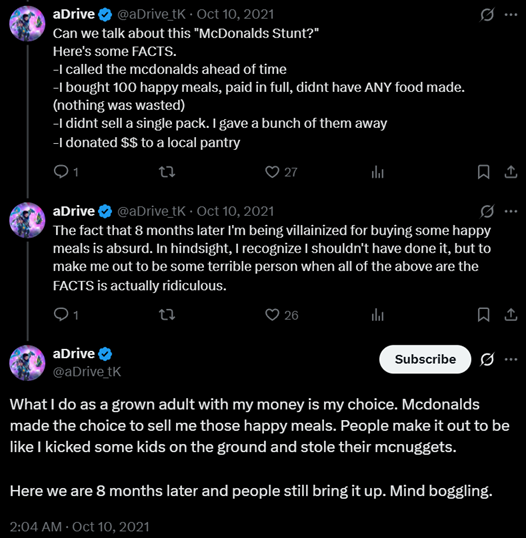
Task: Open more options on the main tweet
Action: tap(511, 359)
